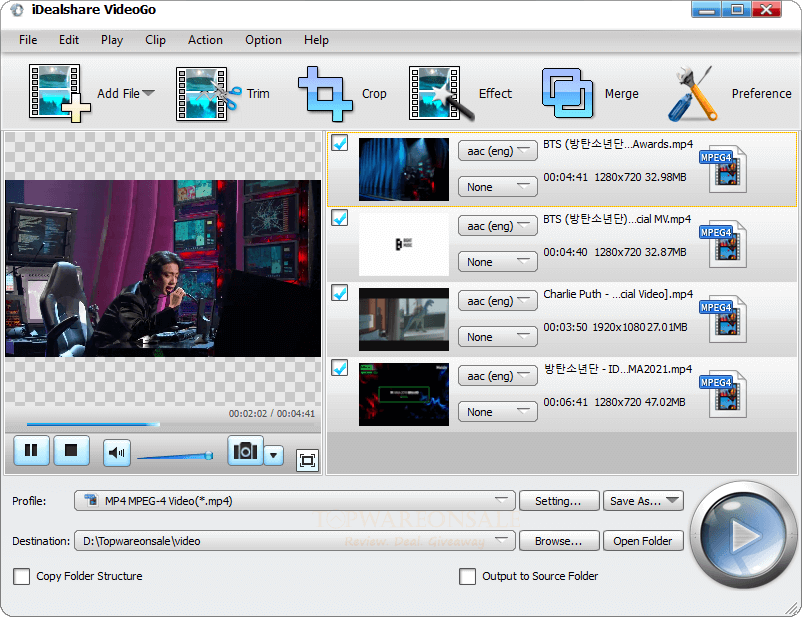Open None subtitle dropdown for Charlie Puth video
The height and width of the screenshot is (617, 802).
point(498,337)
